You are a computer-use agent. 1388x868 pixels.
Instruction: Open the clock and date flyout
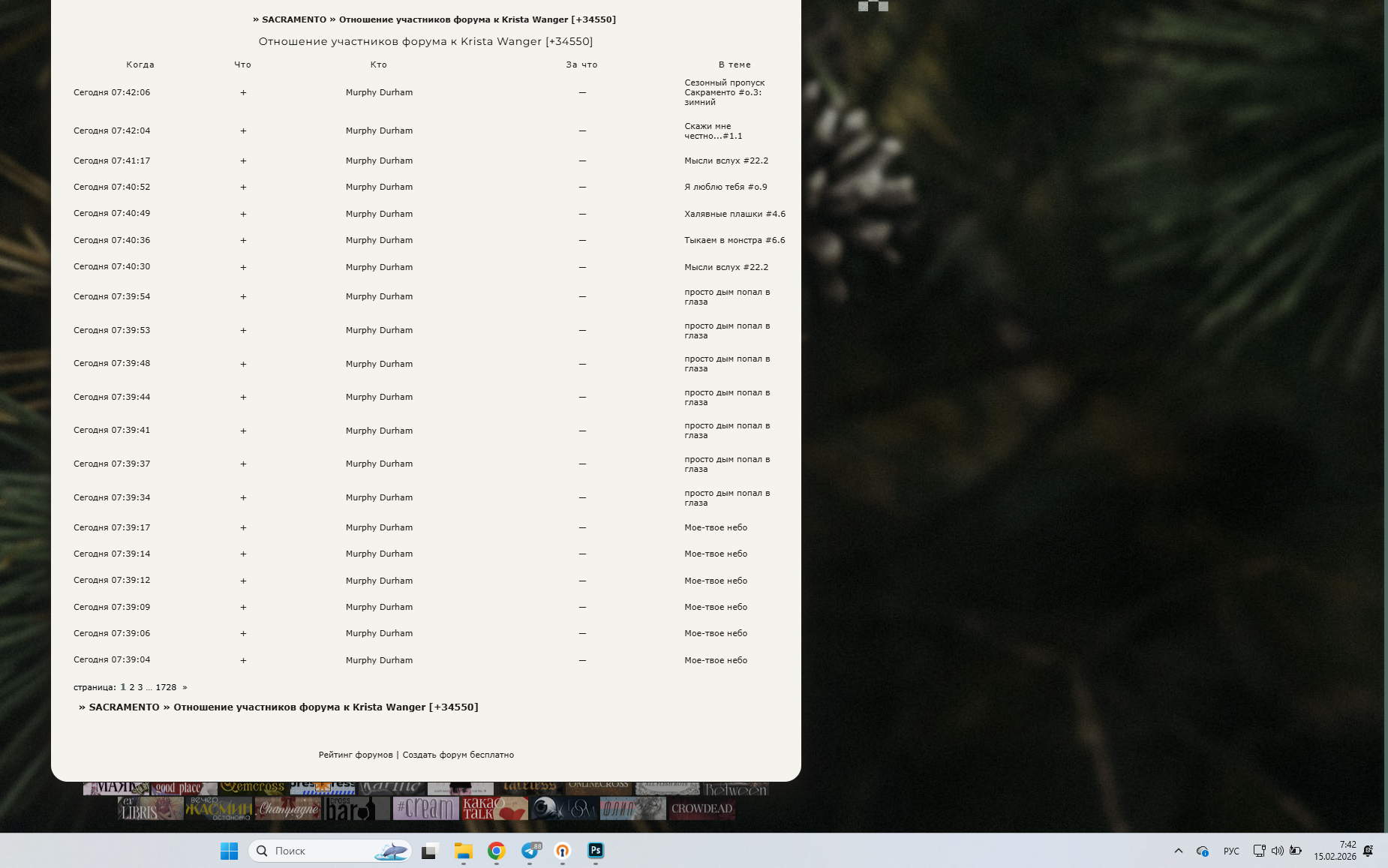click(1335, 851)
